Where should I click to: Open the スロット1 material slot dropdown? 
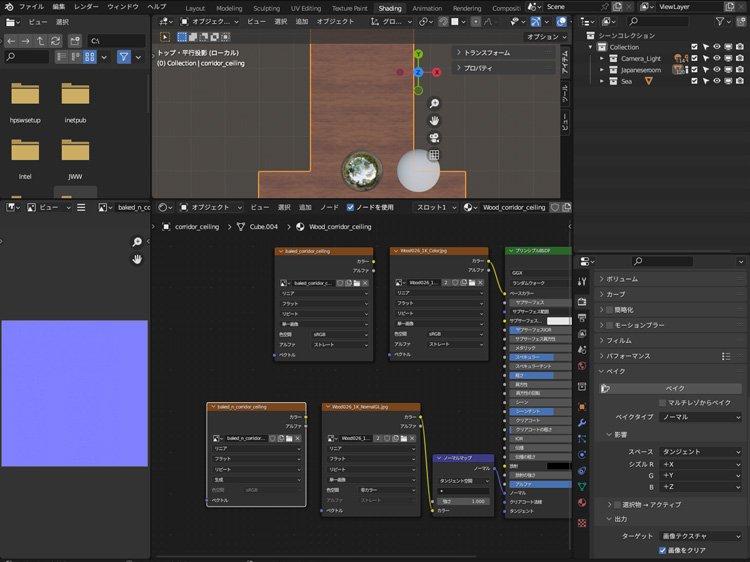point(435,207)
